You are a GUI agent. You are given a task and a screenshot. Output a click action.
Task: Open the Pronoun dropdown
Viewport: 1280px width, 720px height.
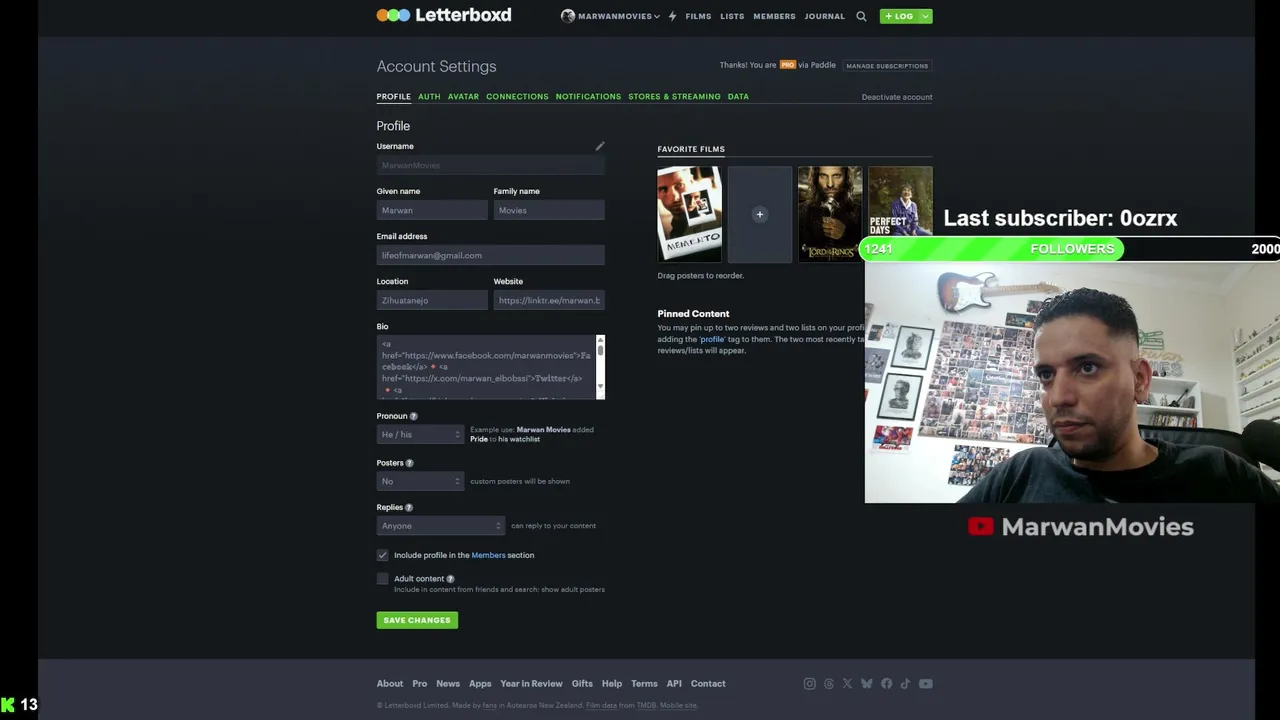point(420,434)
